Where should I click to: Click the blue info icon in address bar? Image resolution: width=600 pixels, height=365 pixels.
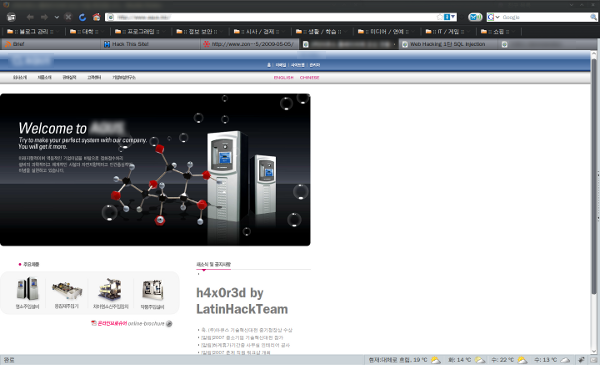point(447,17)
